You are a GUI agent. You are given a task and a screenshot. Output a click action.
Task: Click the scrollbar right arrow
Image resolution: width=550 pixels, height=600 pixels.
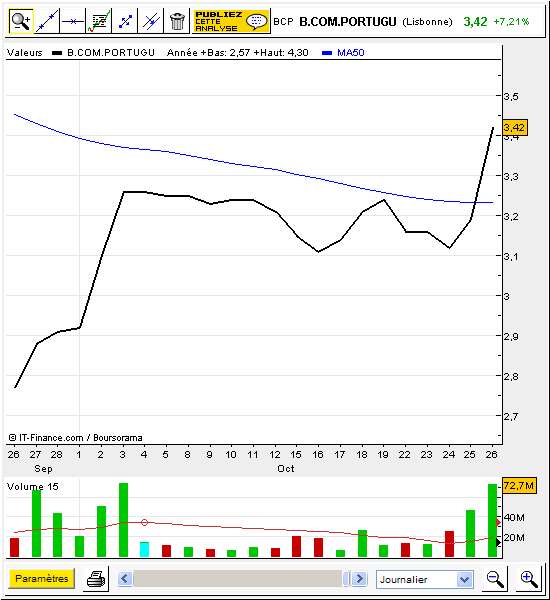click(359, 579)
